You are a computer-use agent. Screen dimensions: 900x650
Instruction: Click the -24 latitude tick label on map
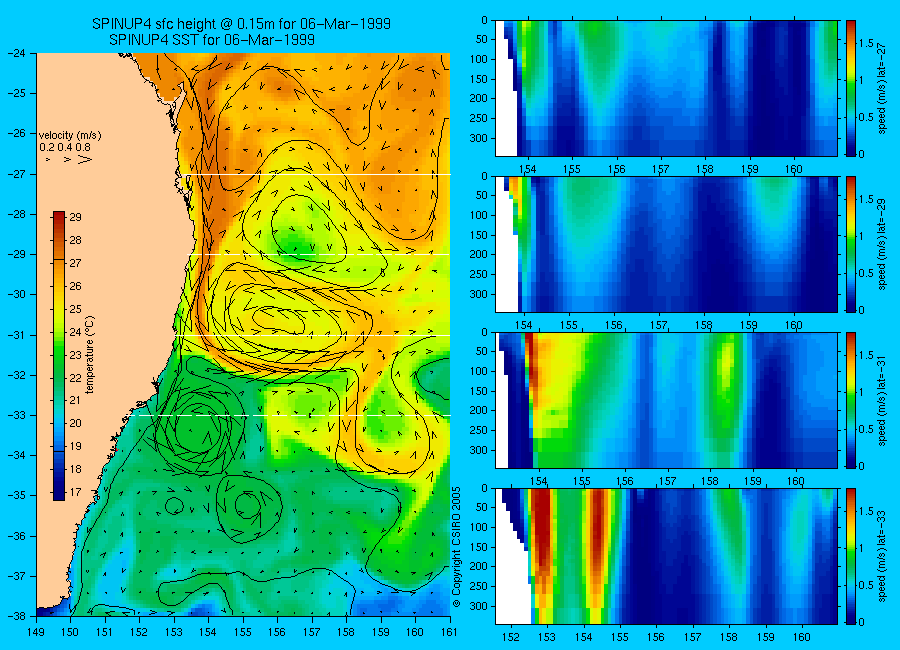tap(17, 53)
